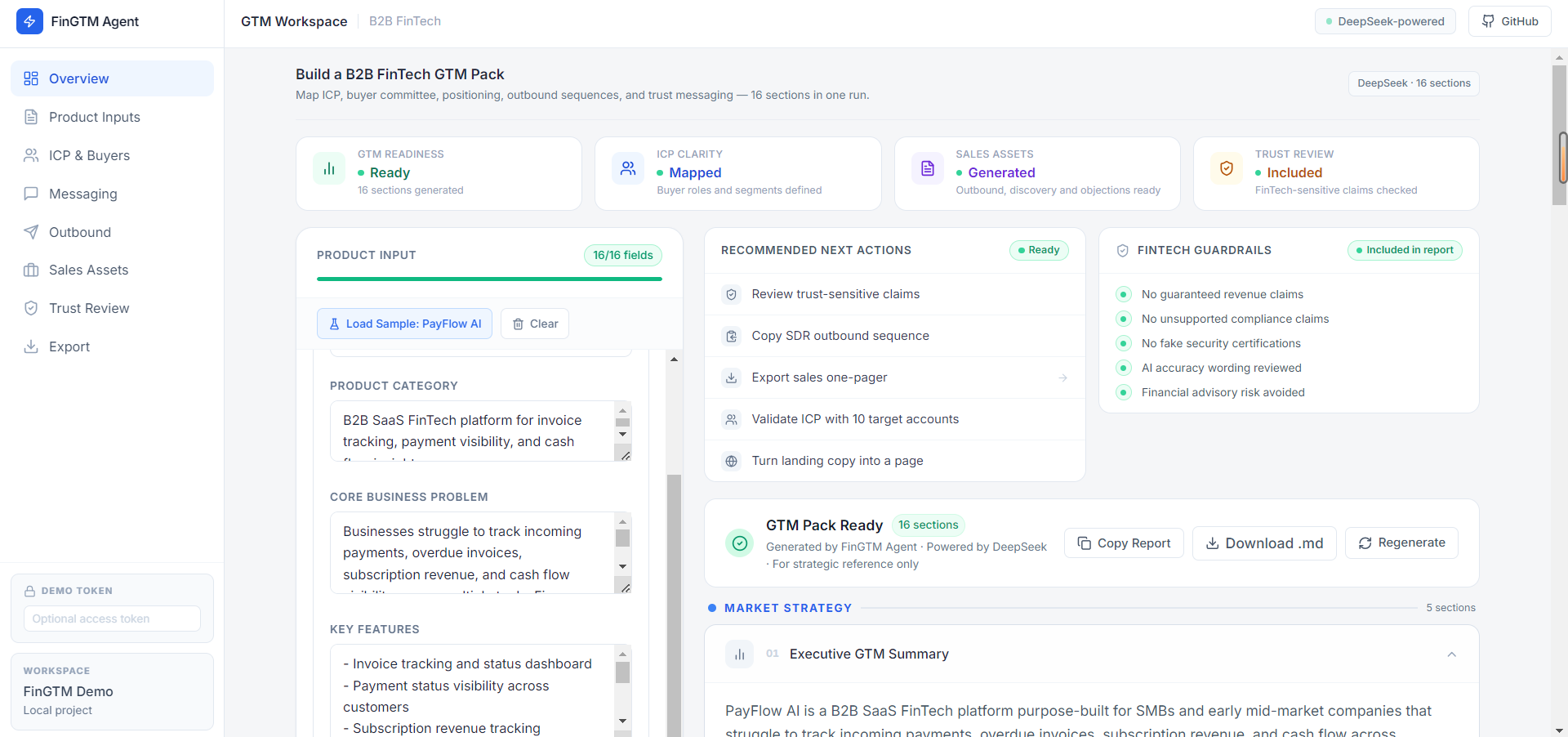The width and height of the screenshot is (1568, 737).
Task: Click the Trust Review shield icon
Action: pos(1227,169)
